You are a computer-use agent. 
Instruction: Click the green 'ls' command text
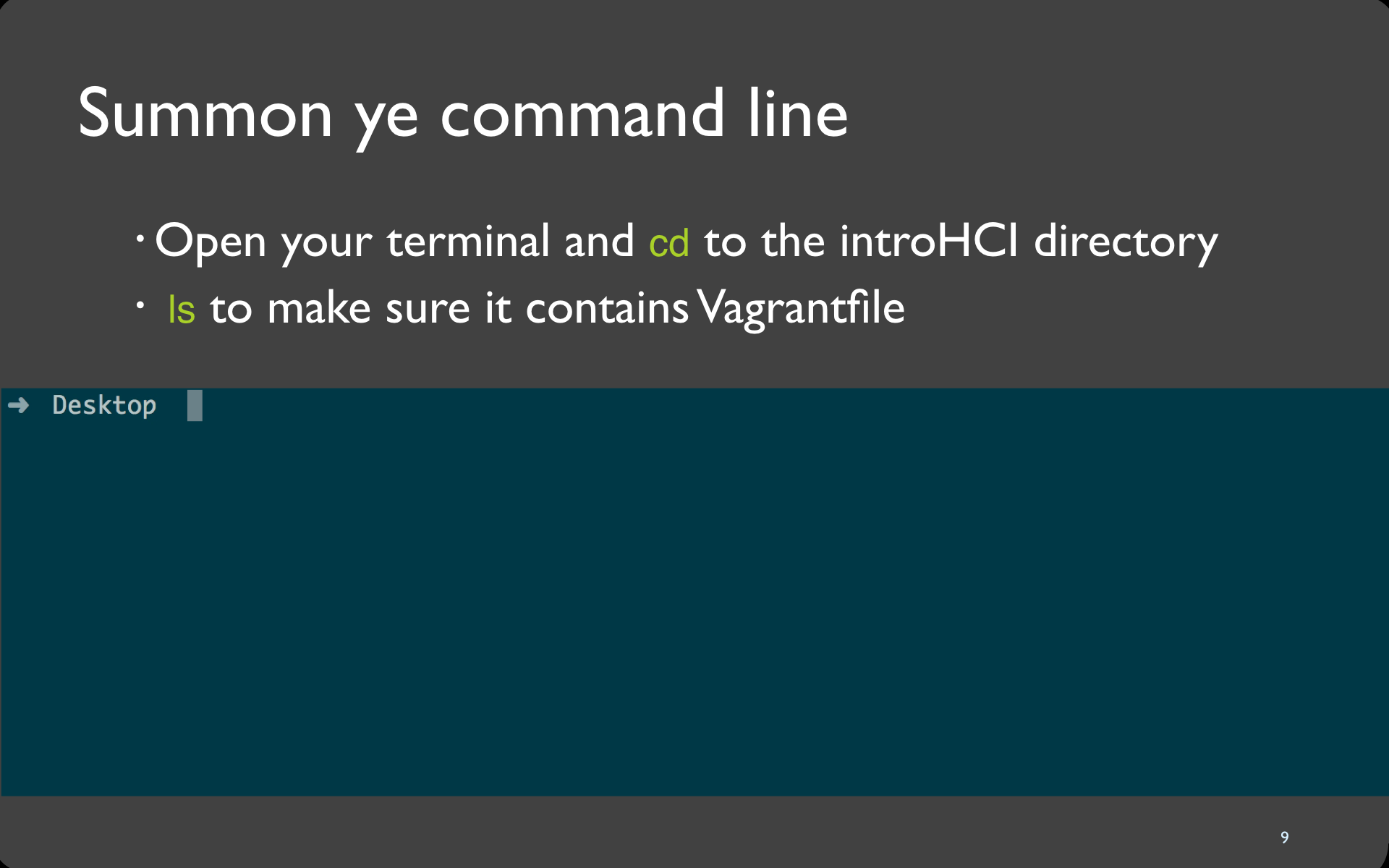[x=181, y=310]
